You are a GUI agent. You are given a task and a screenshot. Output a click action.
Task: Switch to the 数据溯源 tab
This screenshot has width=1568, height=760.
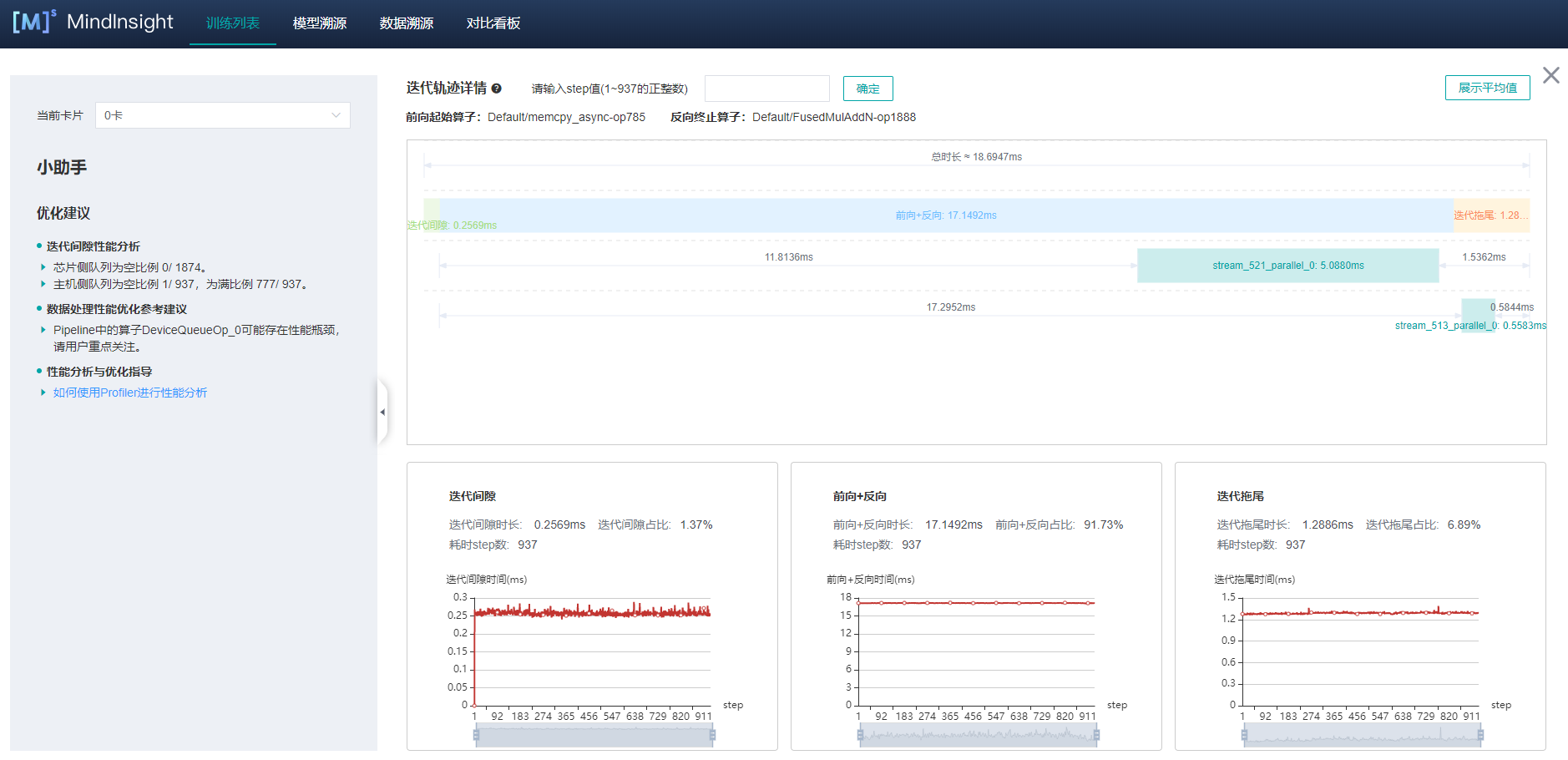click(406, 23)
